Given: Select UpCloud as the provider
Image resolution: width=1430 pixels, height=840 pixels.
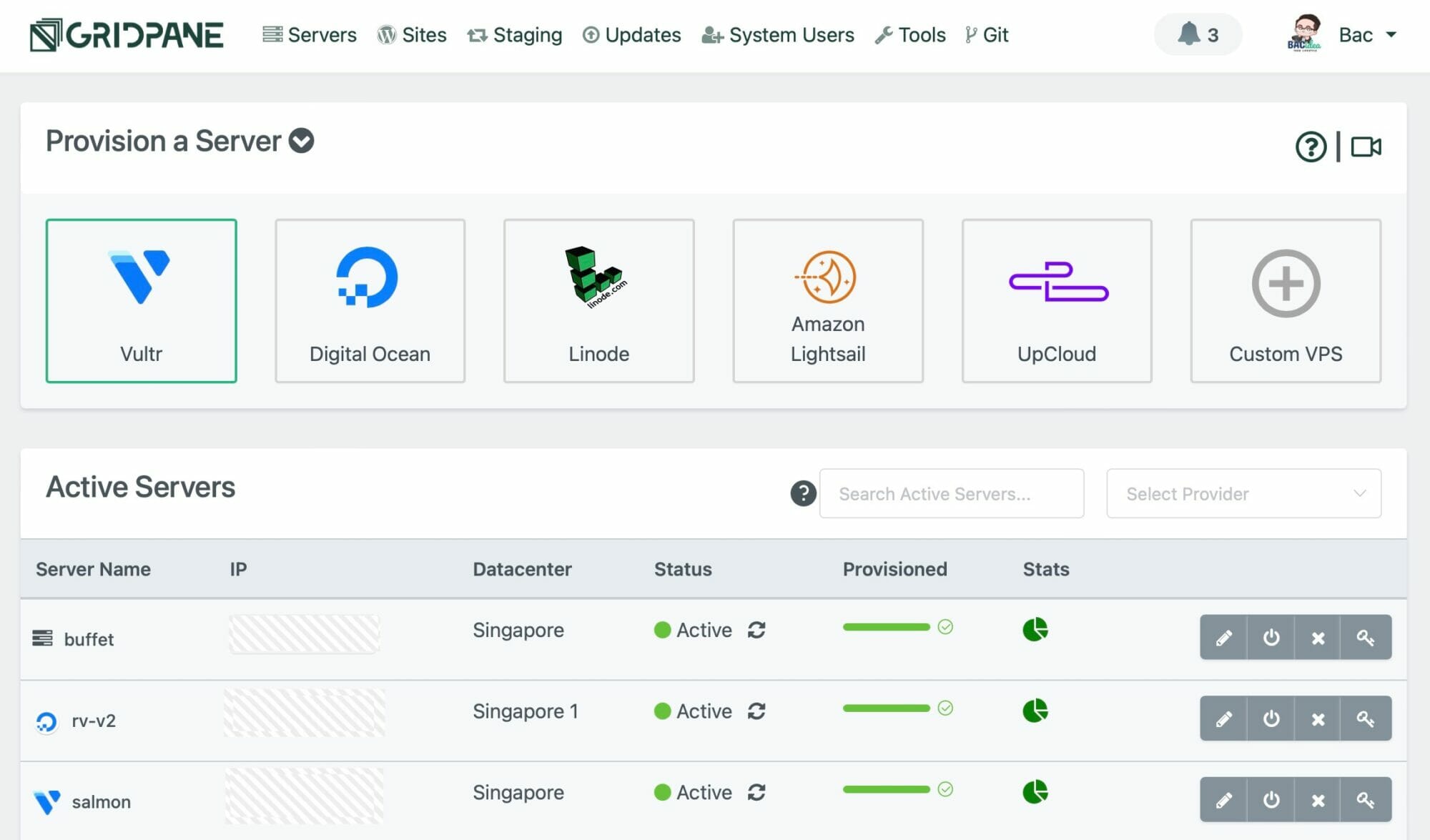Looking at the screenshot, I should pos(1057,301).
